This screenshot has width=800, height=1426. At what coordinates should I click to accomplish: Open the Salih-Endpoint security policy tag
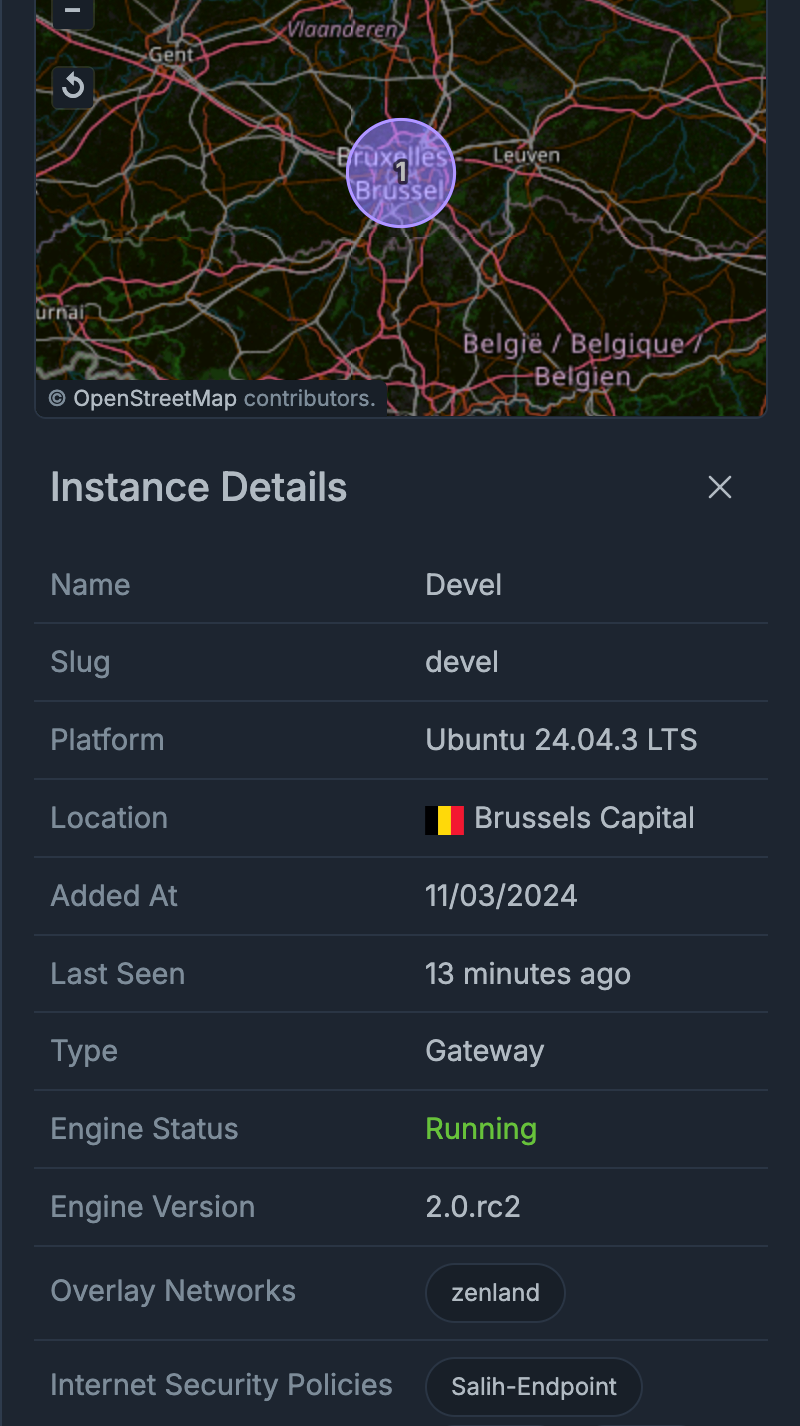(533, 1387)
